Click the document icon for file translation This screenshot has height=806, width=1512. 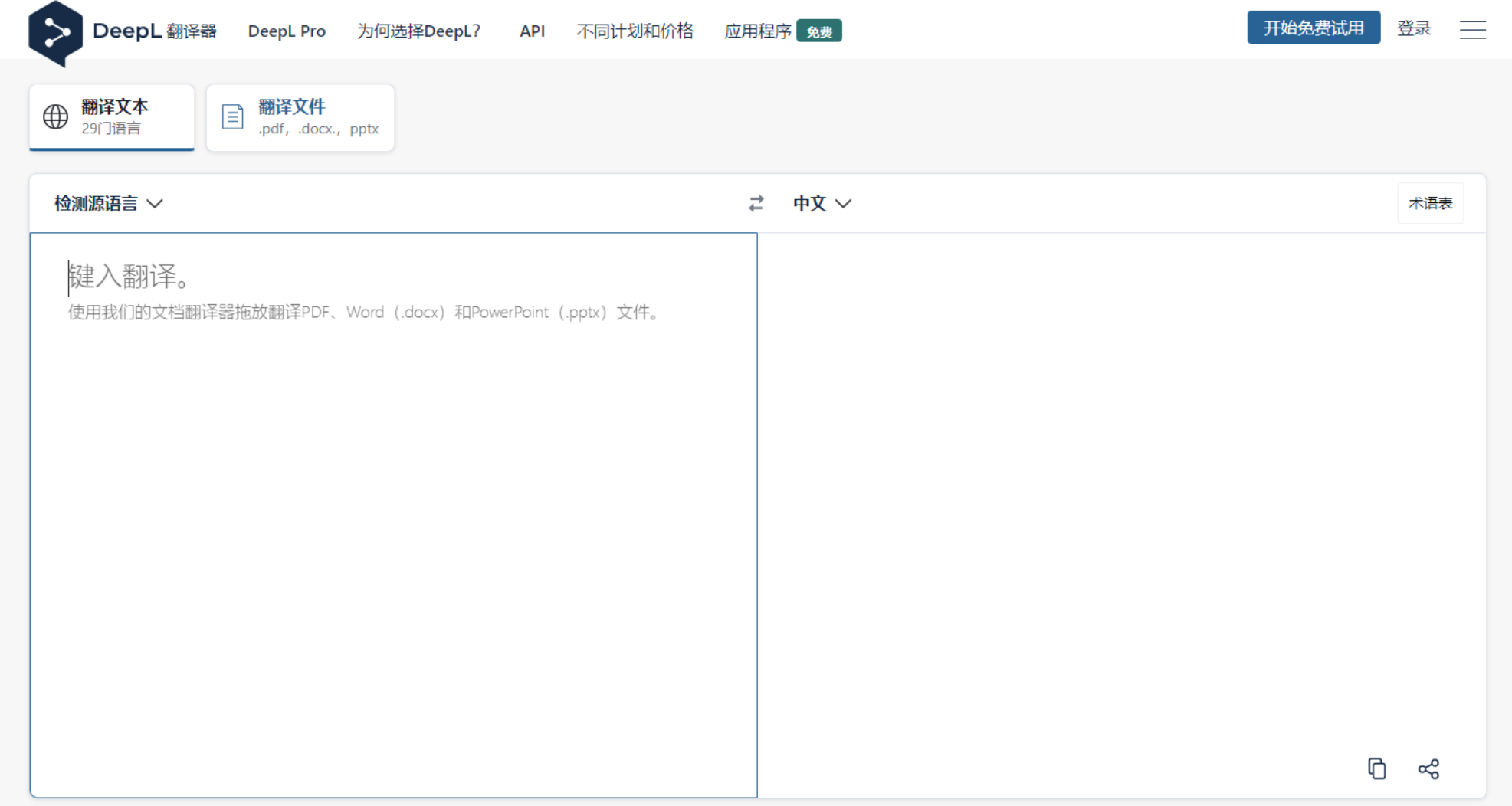pos(232,117)
